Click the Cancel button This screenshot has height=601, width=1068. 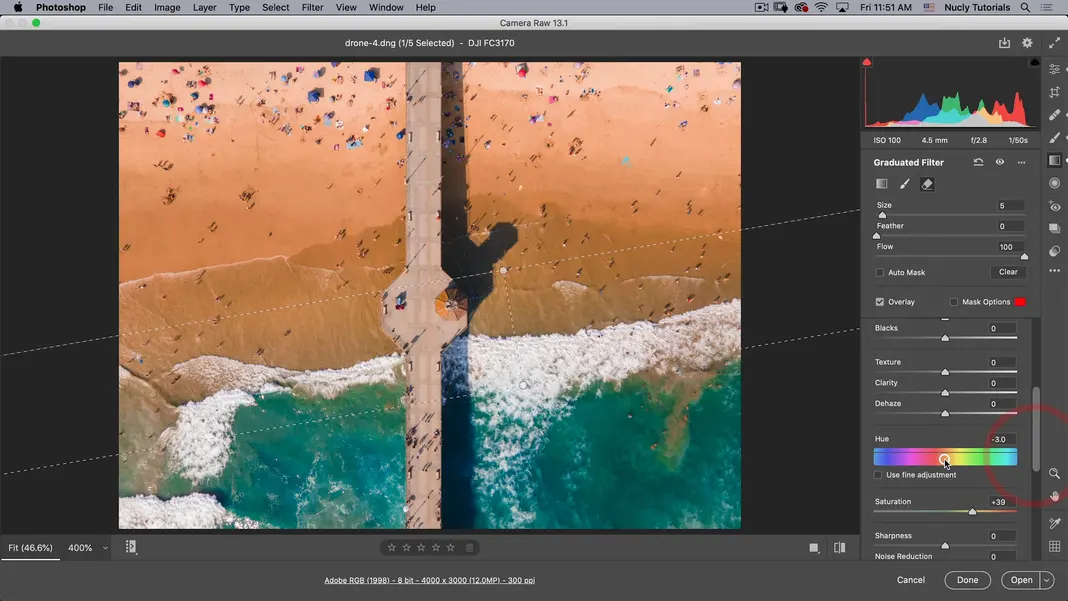911,580
